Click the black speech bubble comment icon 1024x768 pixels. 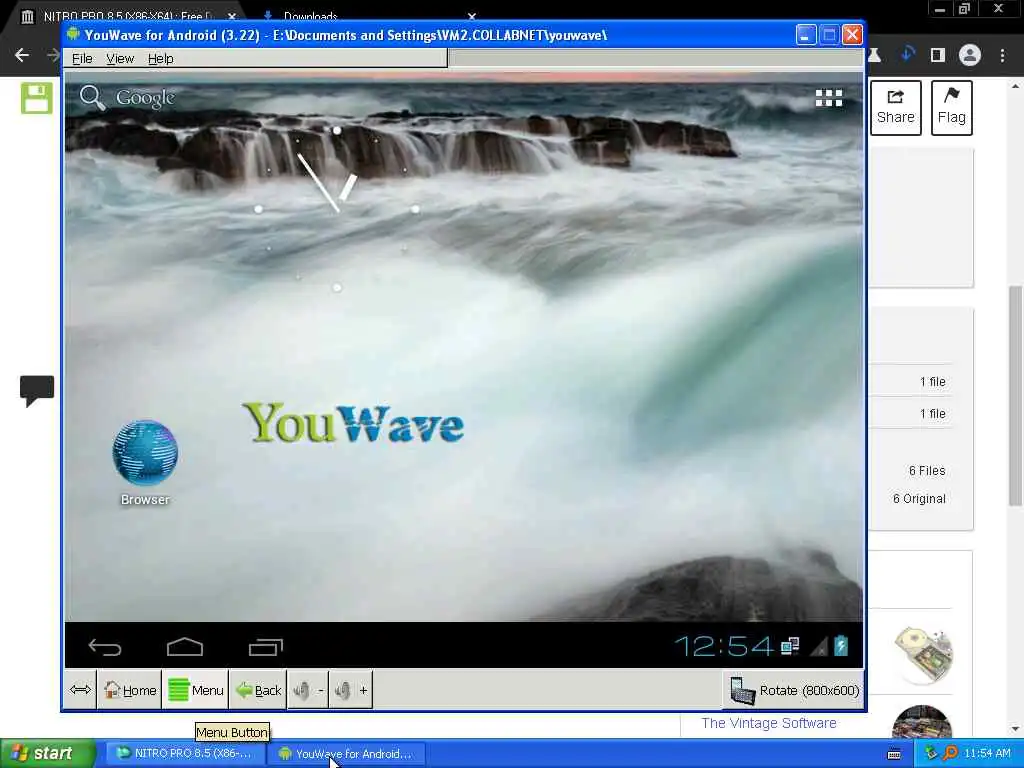(37, 391)
